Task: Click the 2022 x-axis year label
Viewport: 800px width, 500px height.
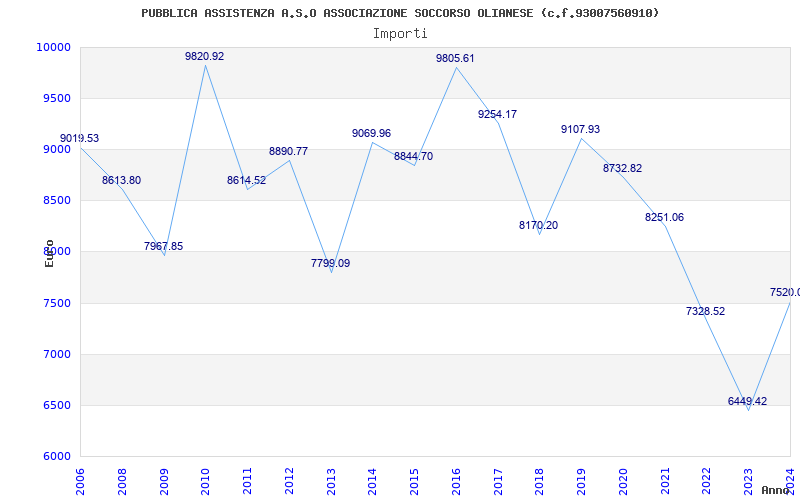Action: click(708, 482)
